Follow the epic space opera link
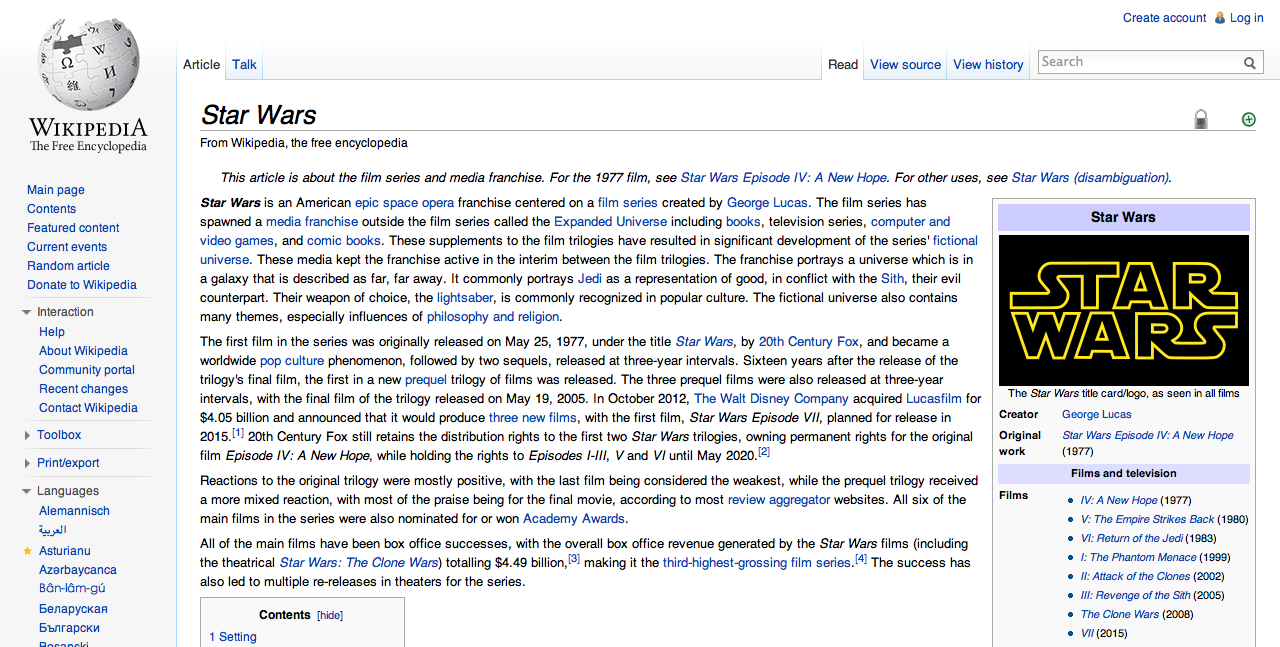The image size is (1280, 647). [x=404, y=203]
